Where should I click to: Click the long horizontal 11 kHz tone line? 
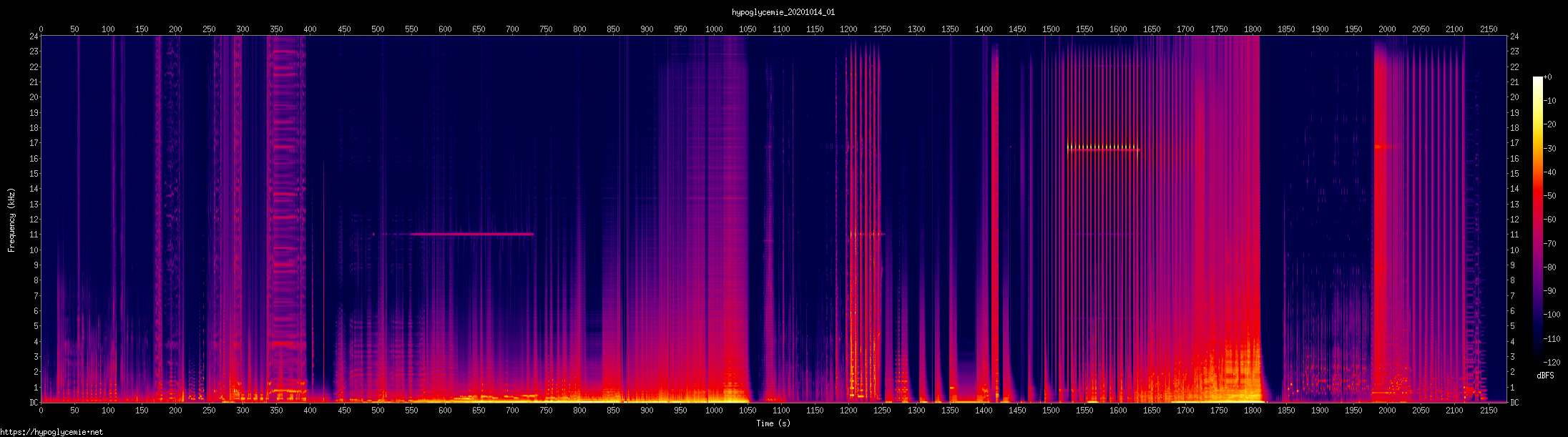(465, 234)
